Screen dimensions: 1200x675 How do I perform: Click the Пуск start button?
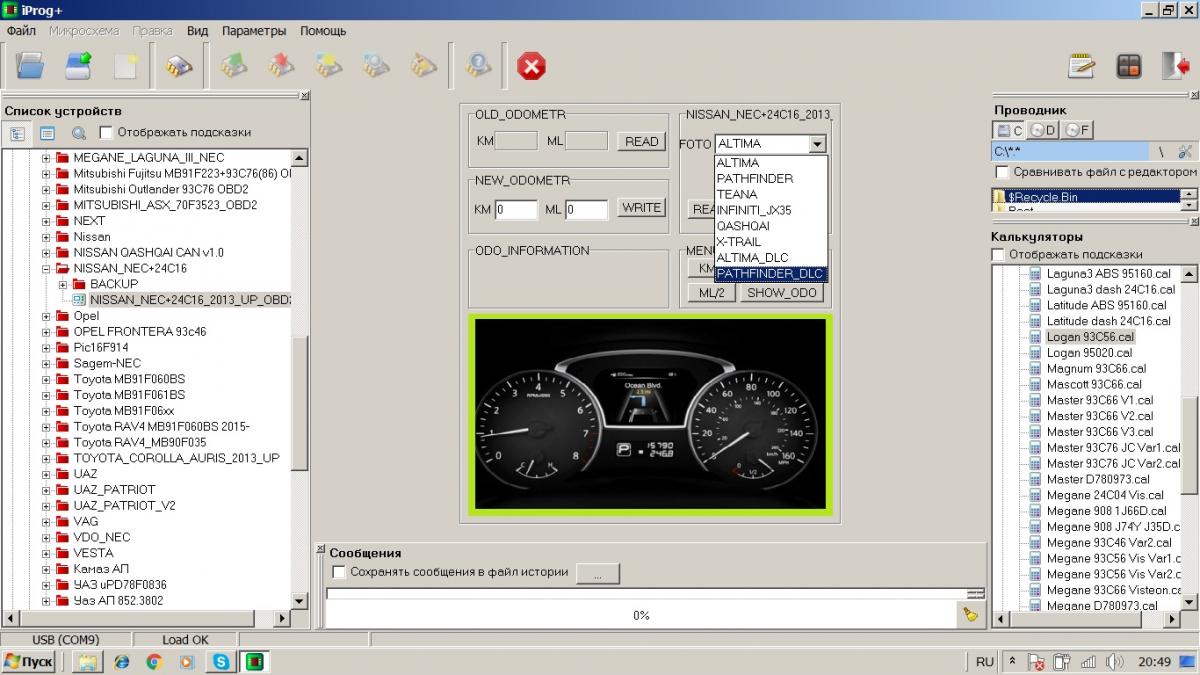[x=29, y=662]
